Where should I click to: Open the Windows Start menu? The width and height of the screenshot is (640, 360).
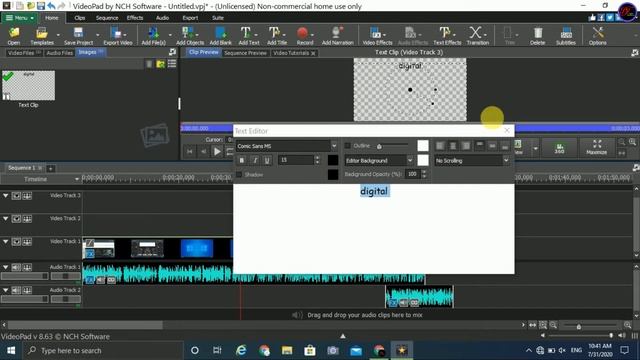tap(11, 350)
